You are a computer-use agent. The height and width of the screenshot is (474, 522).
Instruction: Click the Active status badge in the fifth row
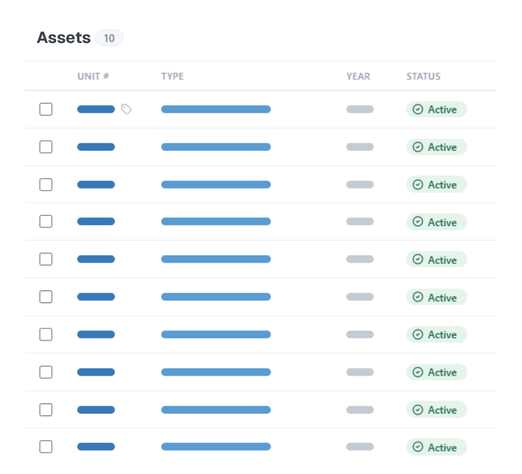point(436,259)
